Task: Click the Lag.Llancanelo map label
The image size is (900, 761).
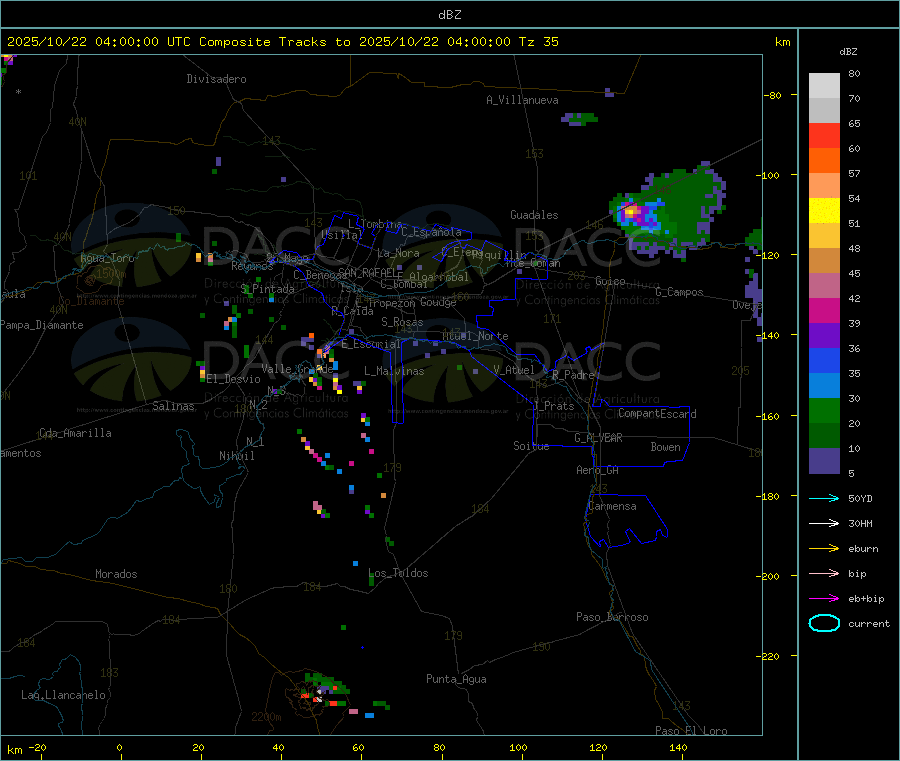Action: tap(63, 695)
